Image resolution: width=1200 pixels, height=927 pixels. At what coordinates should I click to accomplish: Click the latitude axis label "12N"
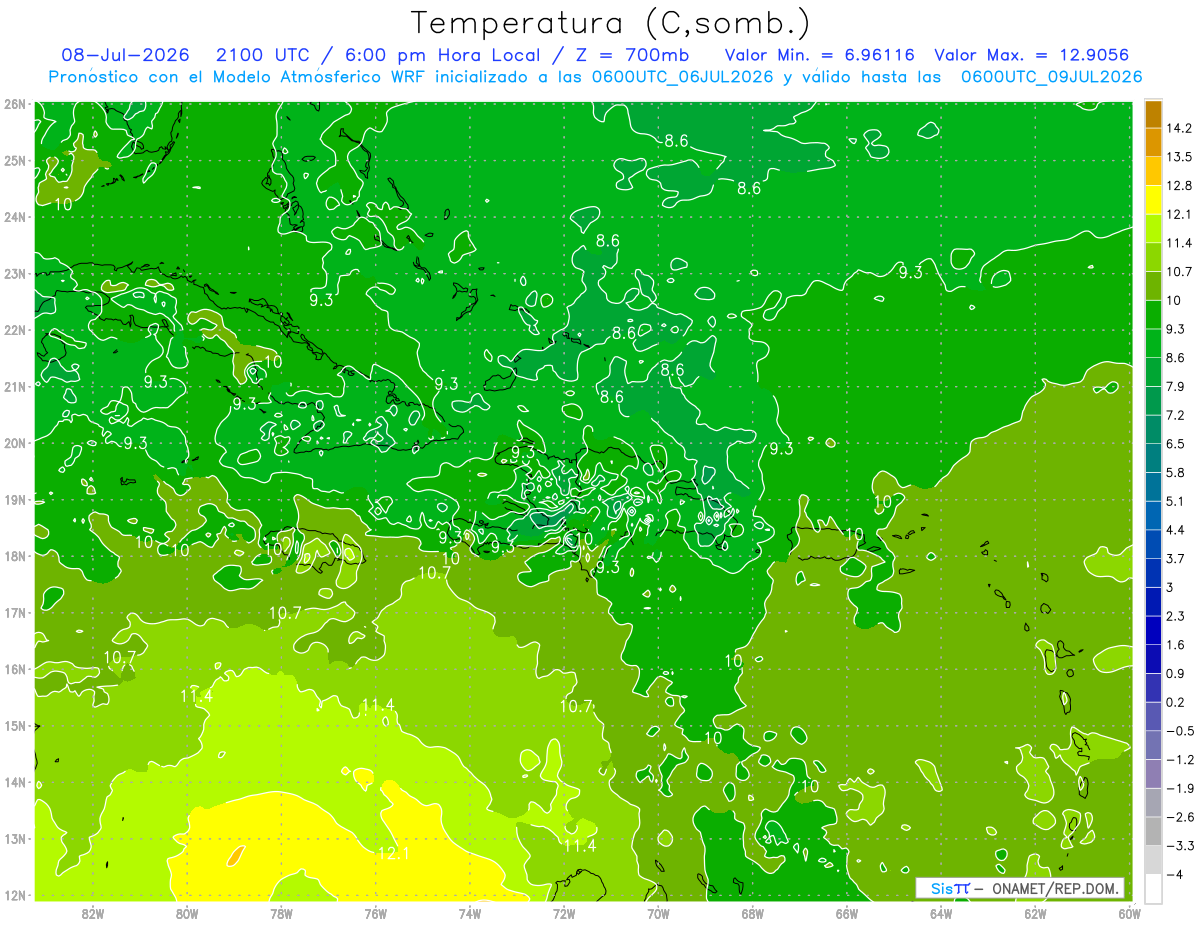(x=14, y=895)
